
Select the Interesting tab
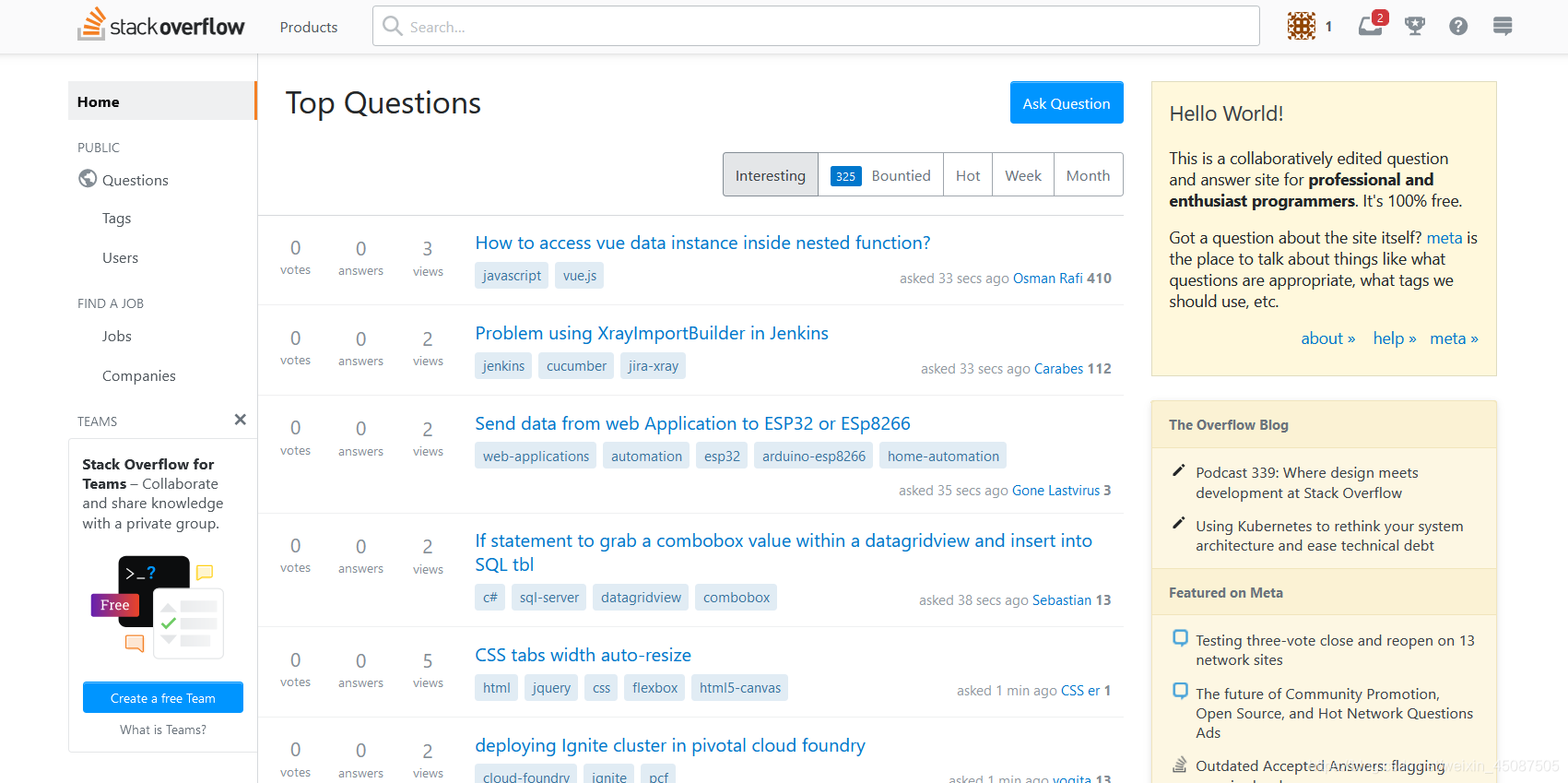[771, 175]
